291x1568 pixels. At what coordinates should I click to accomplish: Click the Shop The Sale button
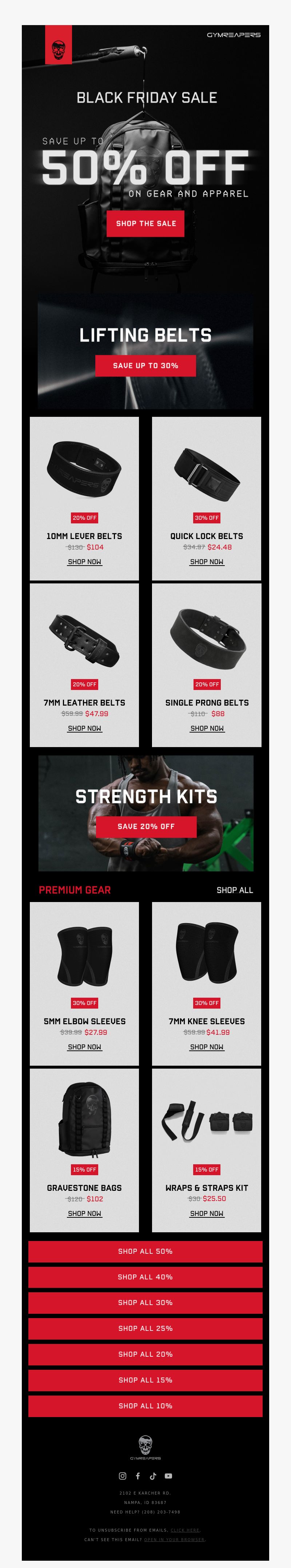point(145,223)
